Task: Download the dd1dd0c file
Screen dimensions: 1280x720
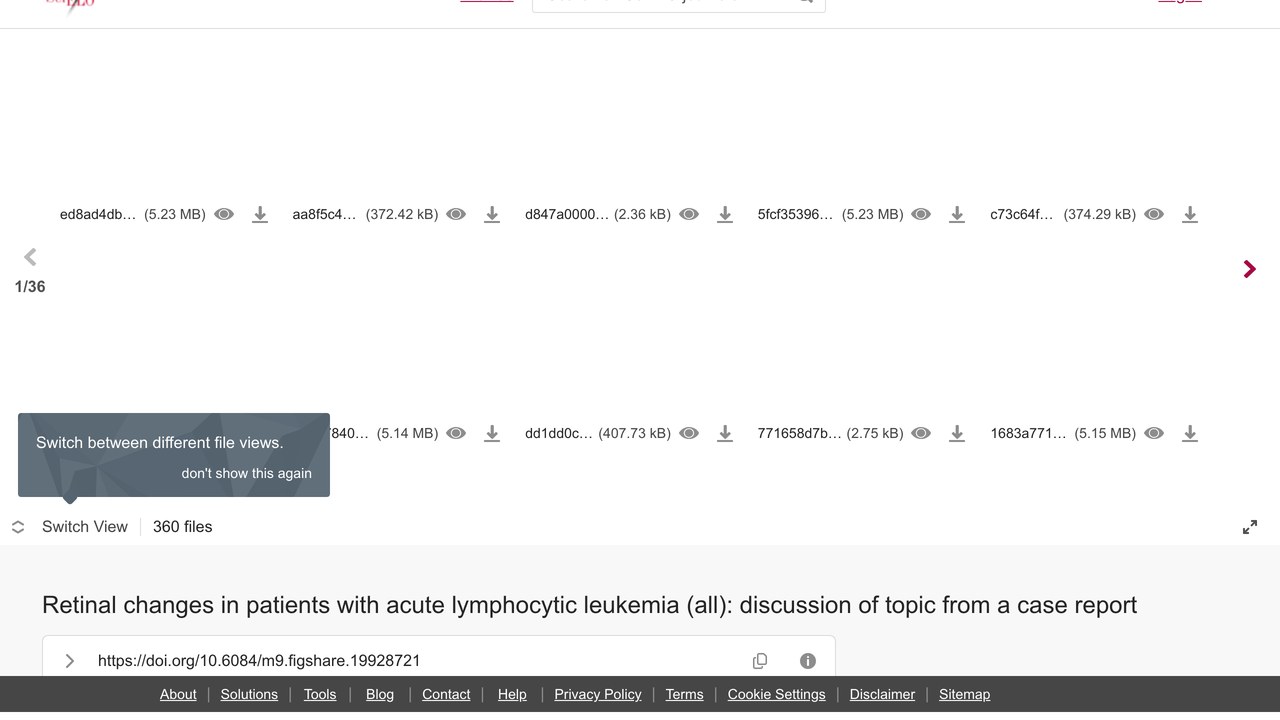Action: click(x=725, y=433)
